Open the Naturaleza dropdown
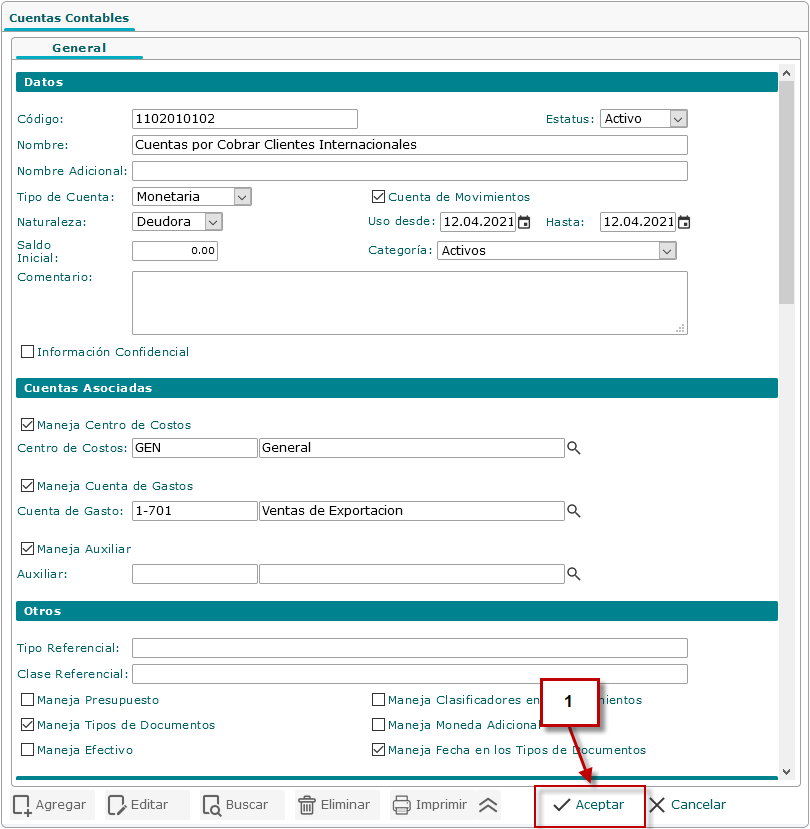 177,222
